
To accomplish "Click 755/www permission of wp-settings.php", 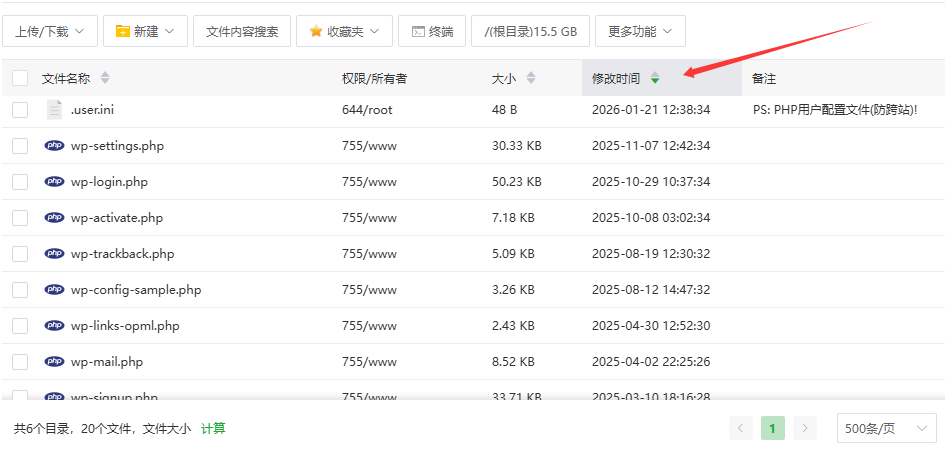I will pyautogui.click(x=369, y=146).
